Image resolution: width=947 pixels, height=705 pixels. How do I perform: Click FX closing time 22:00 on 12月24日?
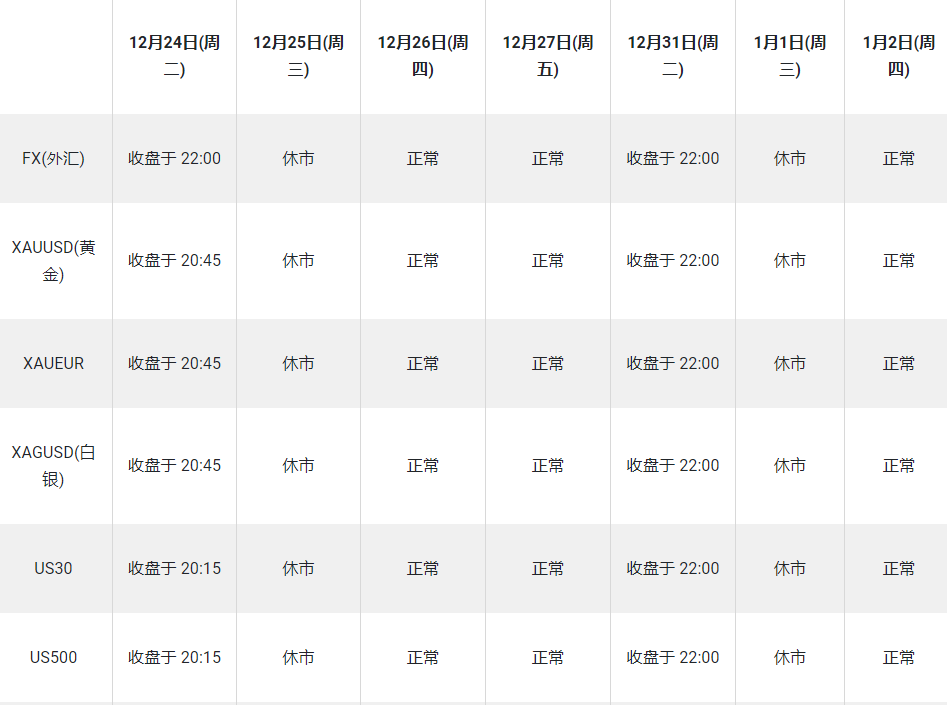click(175, 158)
